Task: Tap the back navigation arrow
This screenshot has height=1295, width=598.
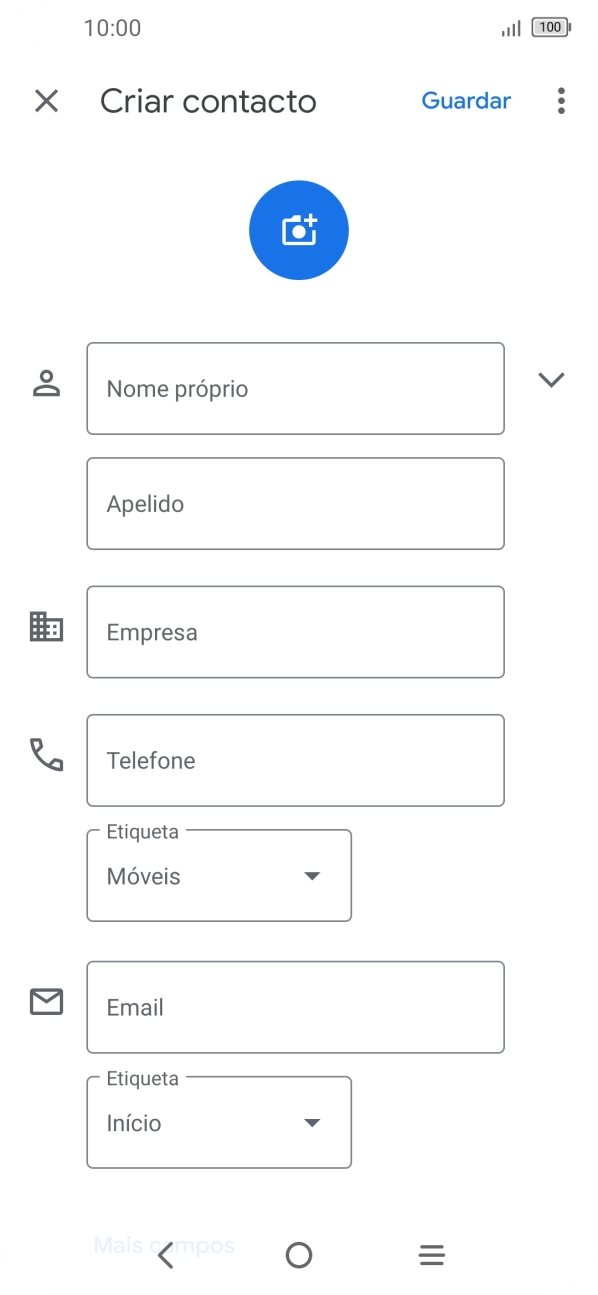Action: (x=165, y=1254)
